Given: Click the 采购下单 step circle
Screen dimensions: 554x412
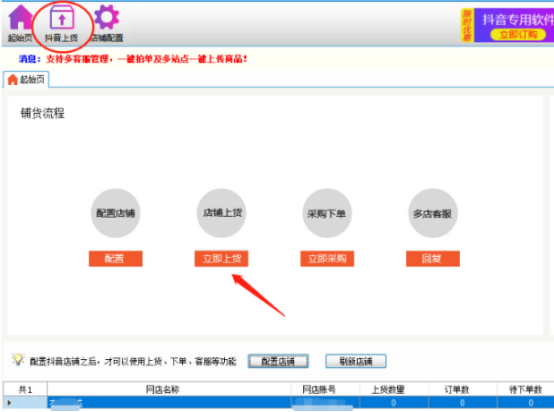Looking at the screenshot, I should click(327, 213).
